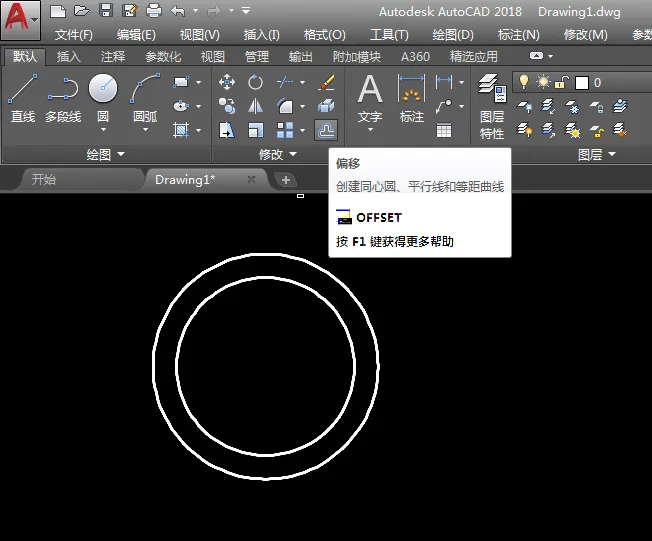Select the Trim tool icon
The image size is (652, 541).
pyautogui.click(x=285, y=82)
